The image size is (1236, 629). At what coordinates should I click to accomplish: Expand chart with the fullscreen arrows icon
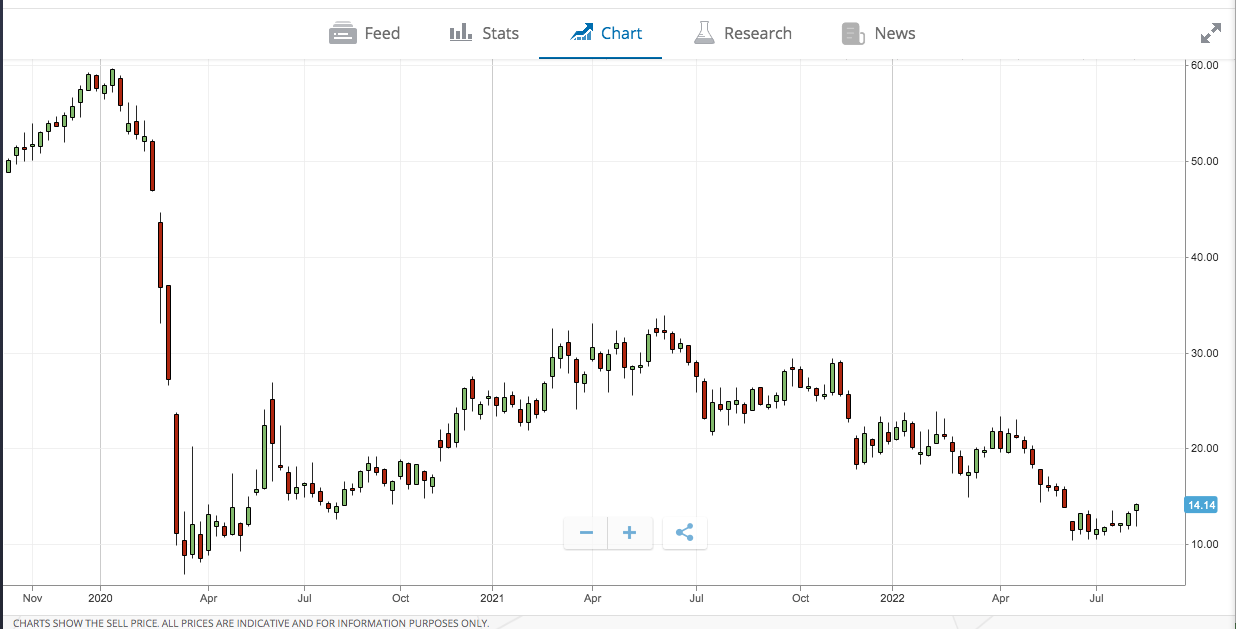coord(1210,32)
